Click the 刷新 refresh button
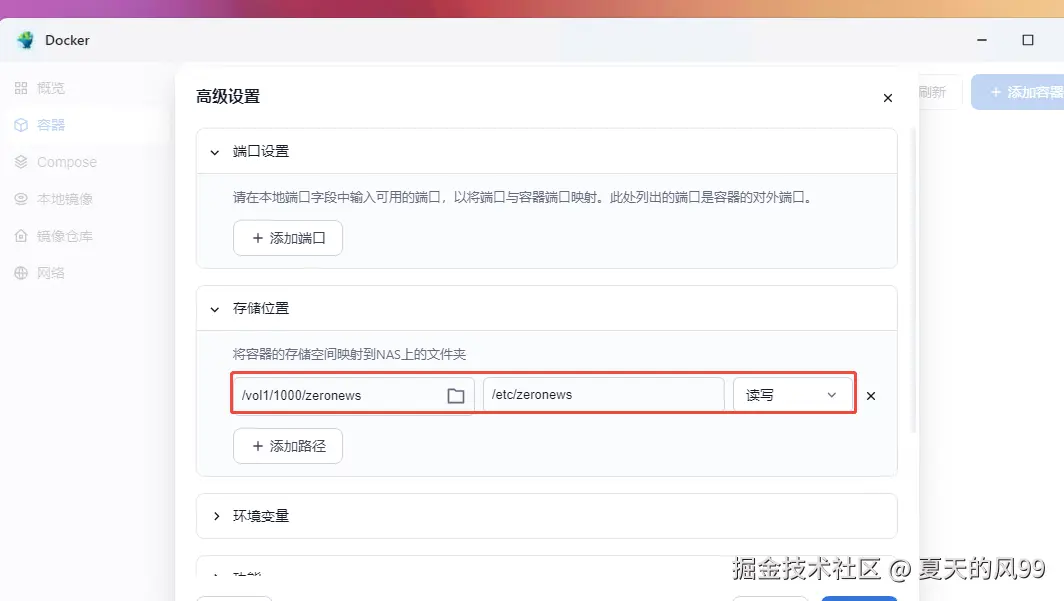Viewport: 1064px width, 601px height. [938, 92]
